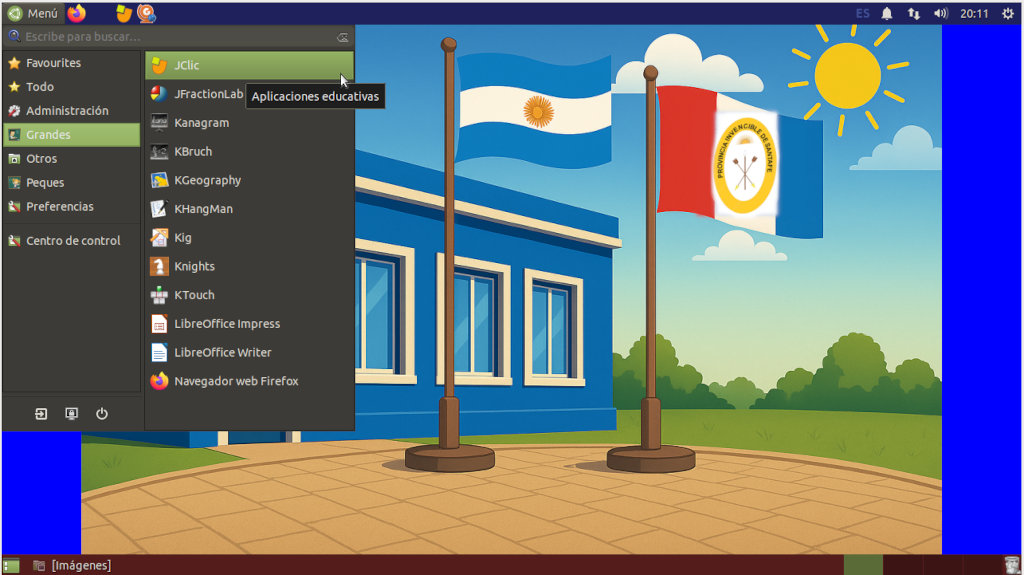Open the Favourites category
The width and height of the screenshot is (1024, 575).
click(x=53, y=63)
